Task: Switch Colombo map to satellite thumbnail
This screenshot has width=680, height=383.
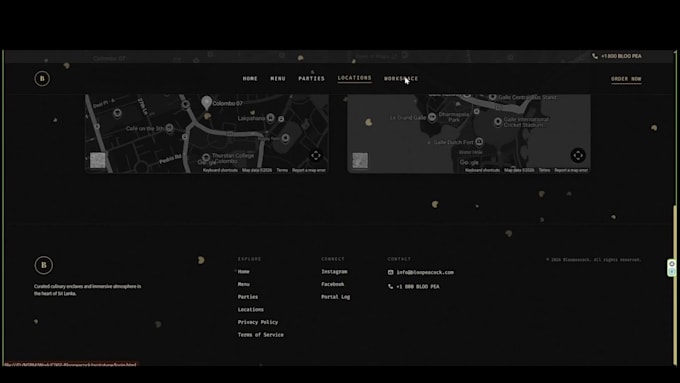Action: pyautogui.click(x=98, y=160)
